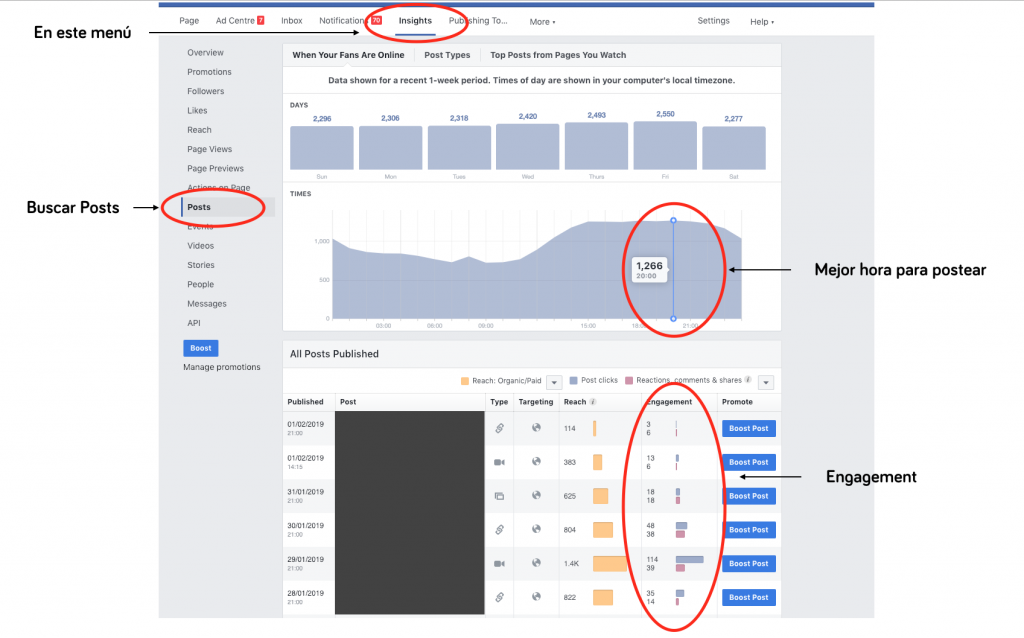Click the video type icon for the 01/02/2019 14:15 post
This screenshot has height=638, width=1024.
(x=499, y=462)
